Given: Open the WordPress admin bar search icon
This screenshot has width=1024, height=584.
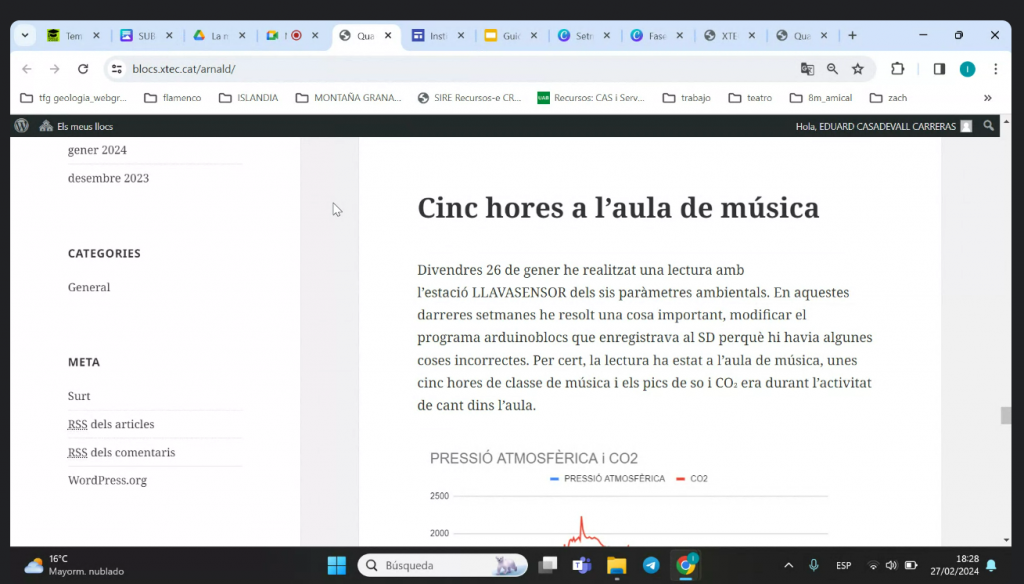Looking at the screenshot, I should (988, 126).
